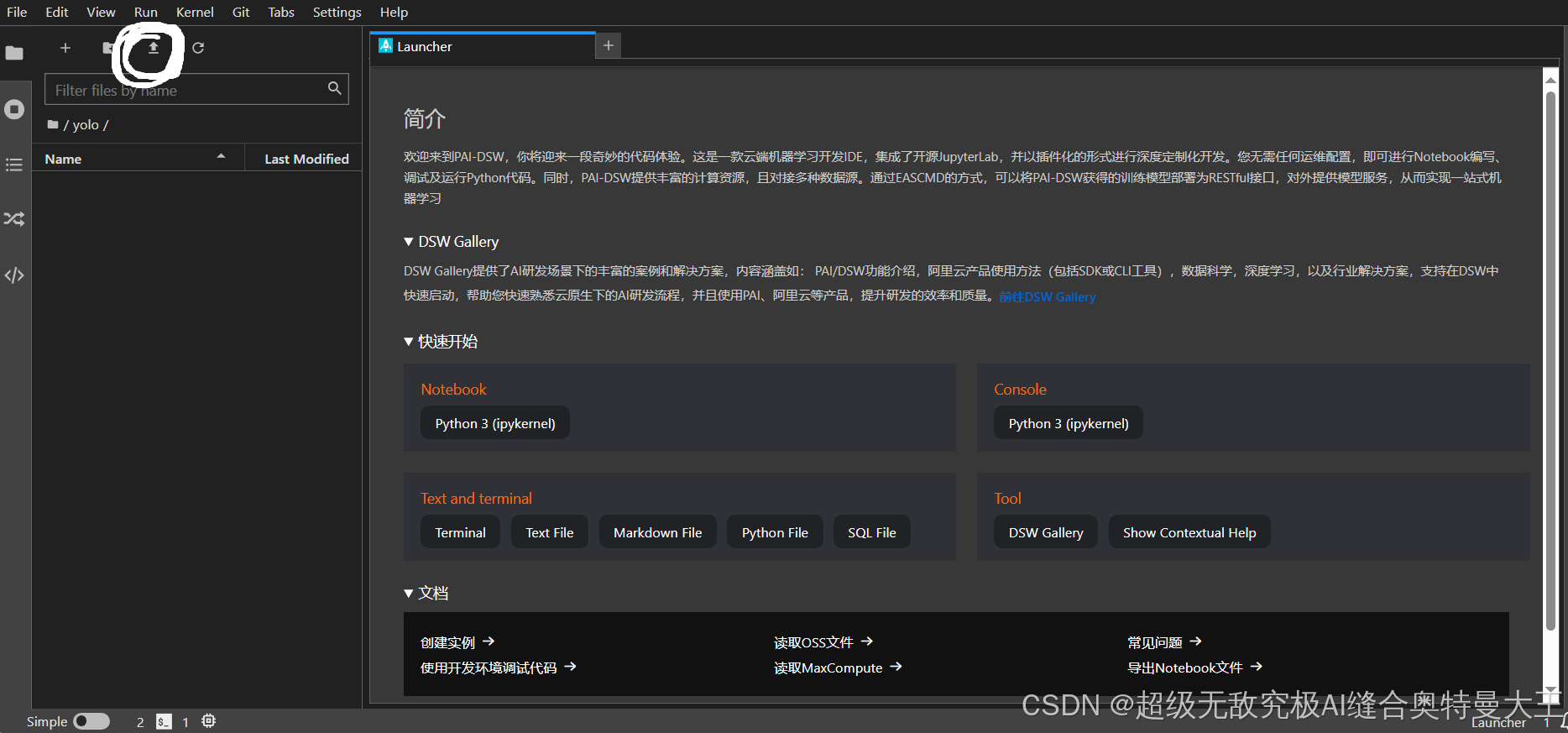The height and width of the screenshot is (733, 1568).
Task: Open the code snippets sidebar icon
Action: point(14,275)
